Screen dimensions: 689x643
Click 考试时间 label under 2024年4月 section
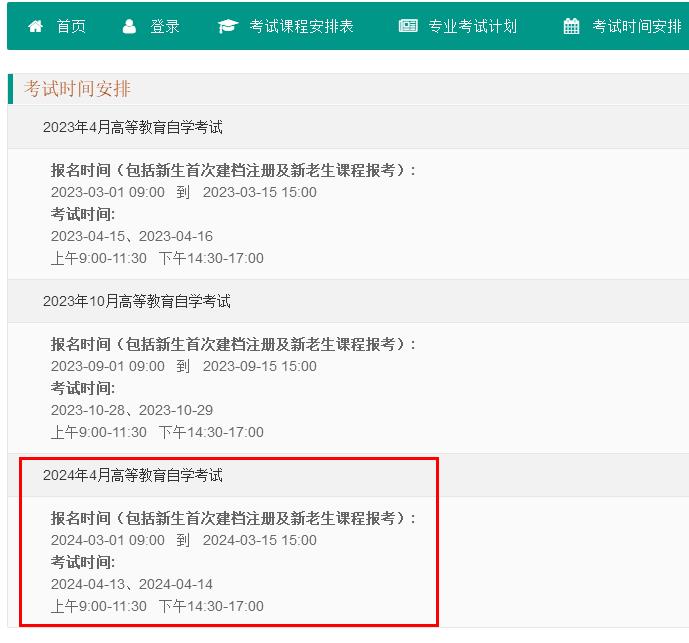click(83, 562)
